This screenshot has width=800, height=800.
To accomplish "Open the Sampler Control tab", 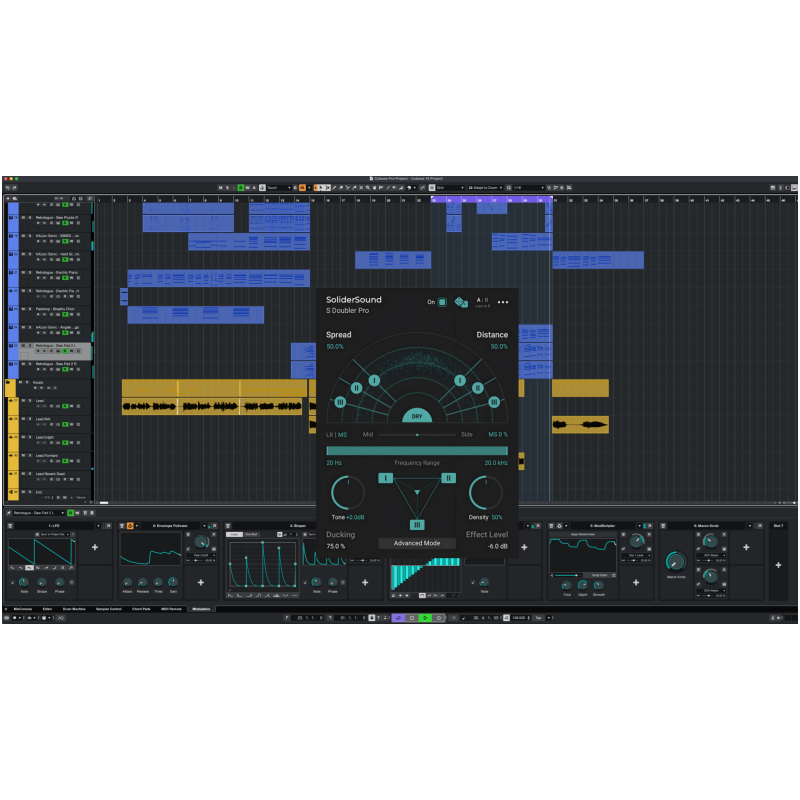I will [108, 609].
